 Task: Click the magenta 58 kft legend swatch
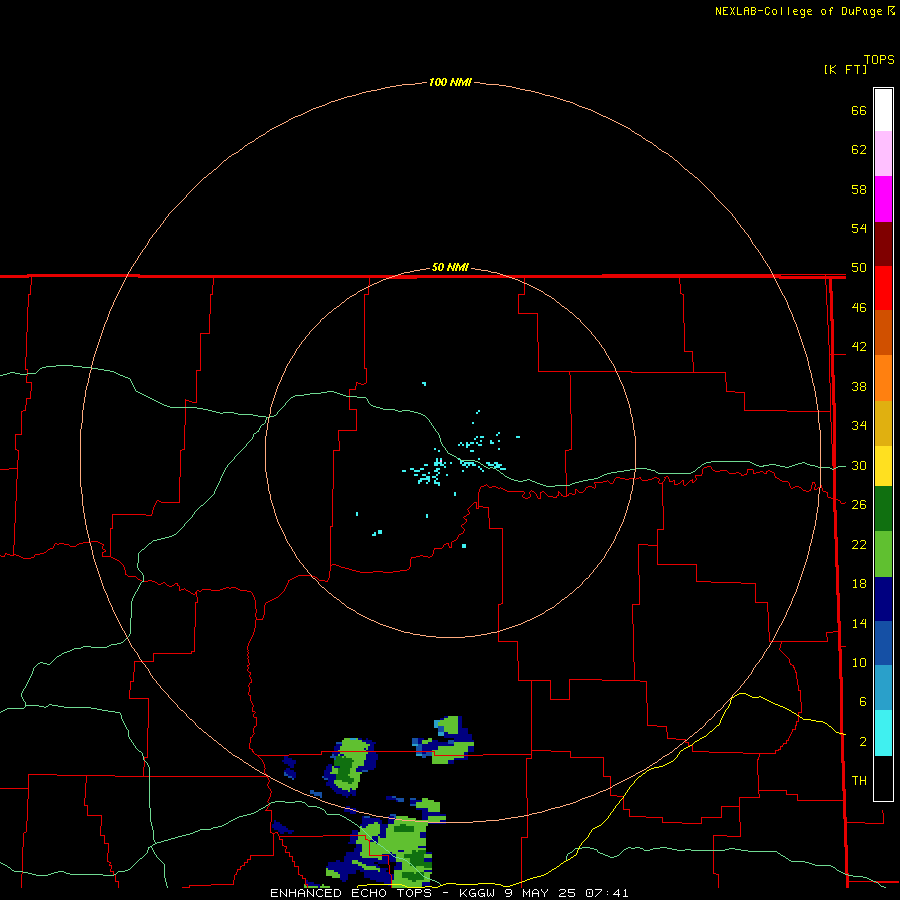[x=883, y=199]
